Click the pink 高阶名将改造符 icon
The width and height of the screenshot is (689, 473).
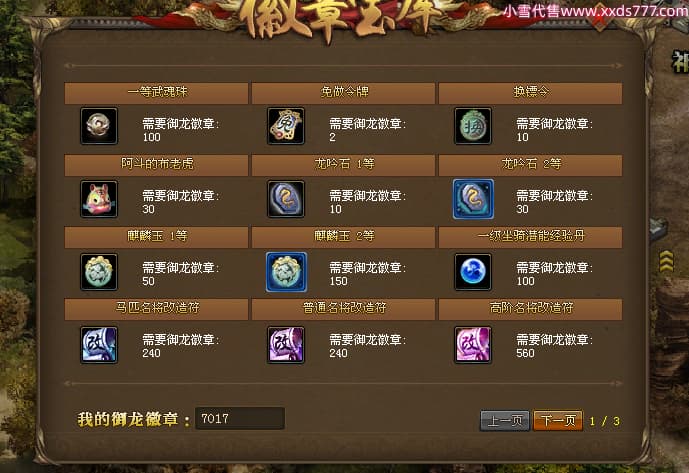click(x=473, y=345)
